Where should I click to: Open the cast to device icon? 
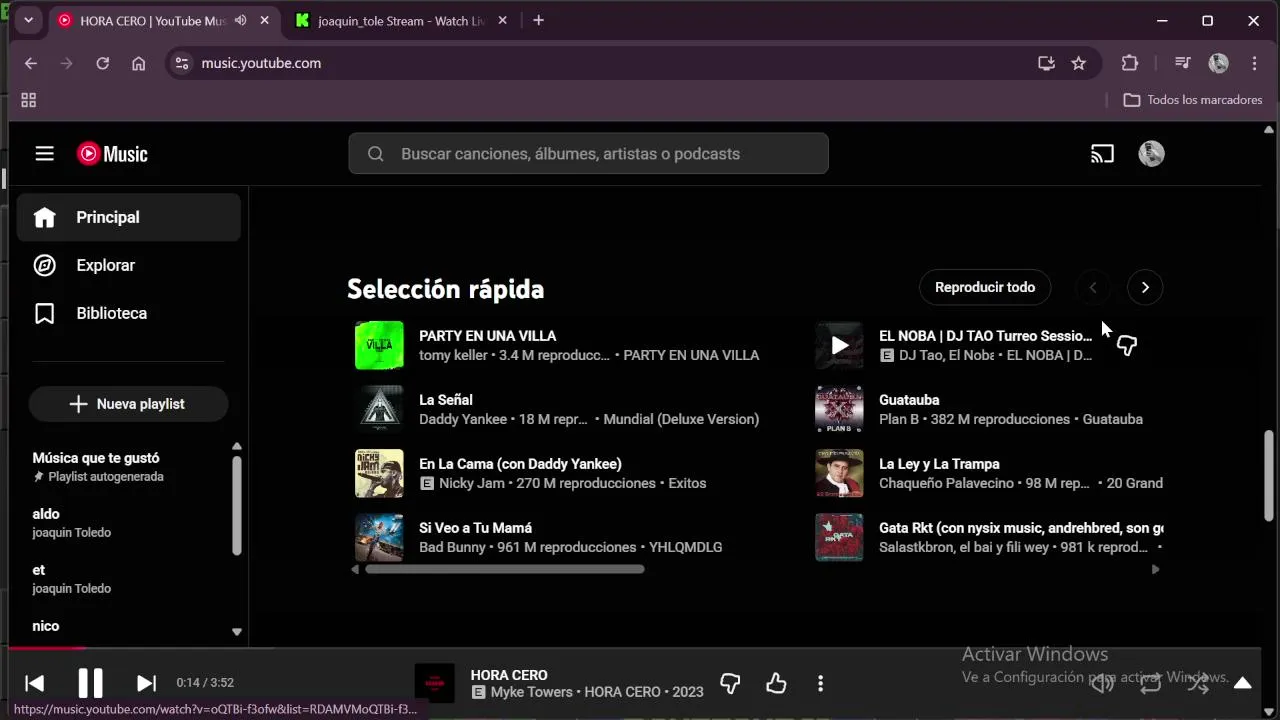(x=1102, y=154)
